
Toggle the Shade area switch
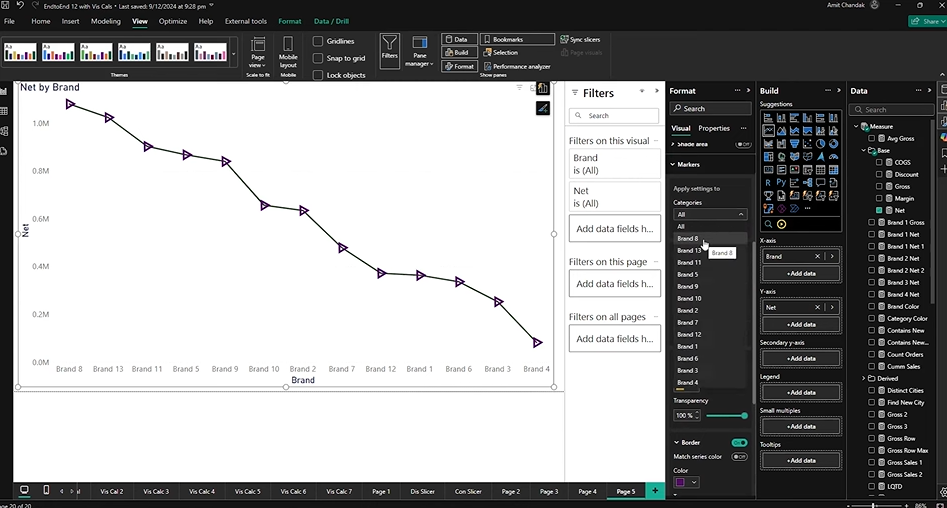click(x=742, y=144)
